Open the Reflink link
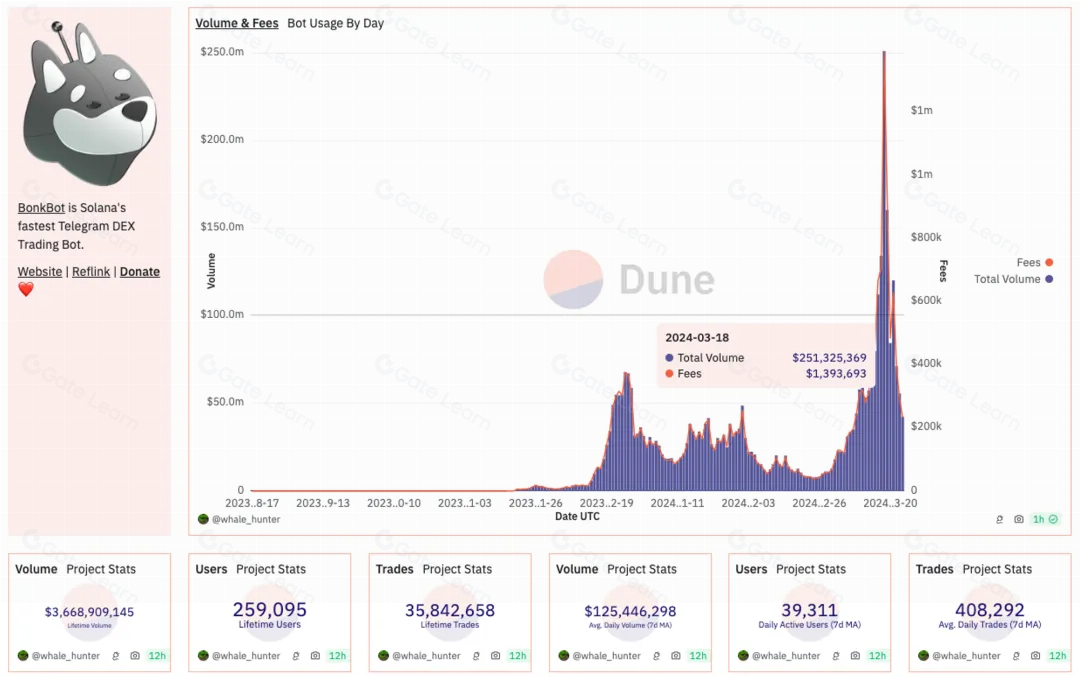Viewport: 1080px width, 677px height. [x=91, y=272]
